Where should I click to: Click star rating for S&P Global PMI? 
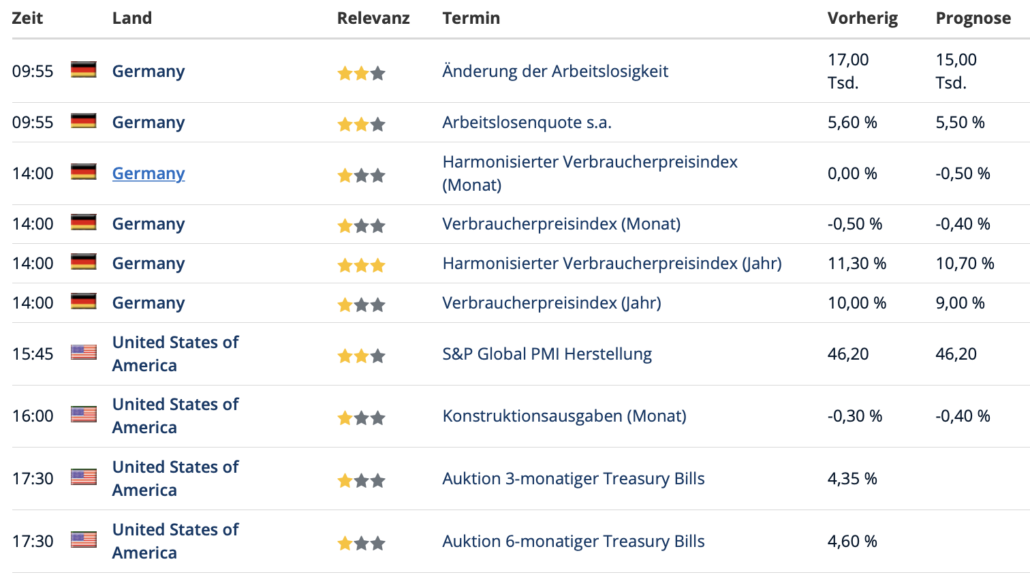click(361, 356)
